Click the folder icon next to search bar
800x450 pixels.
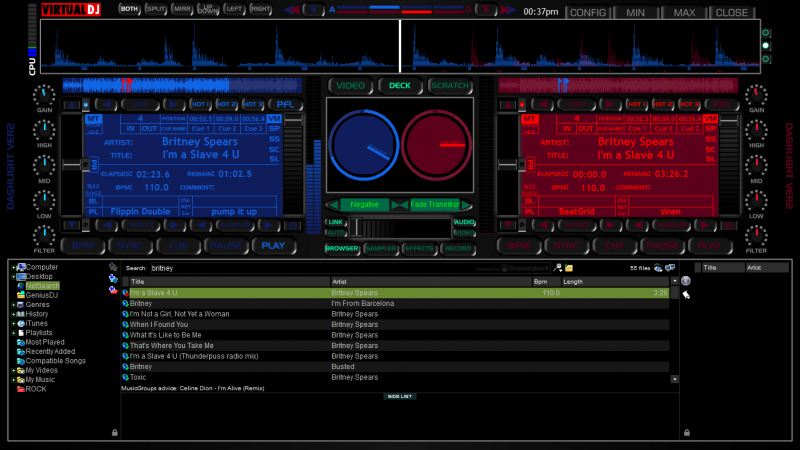[x=569, y=268]
